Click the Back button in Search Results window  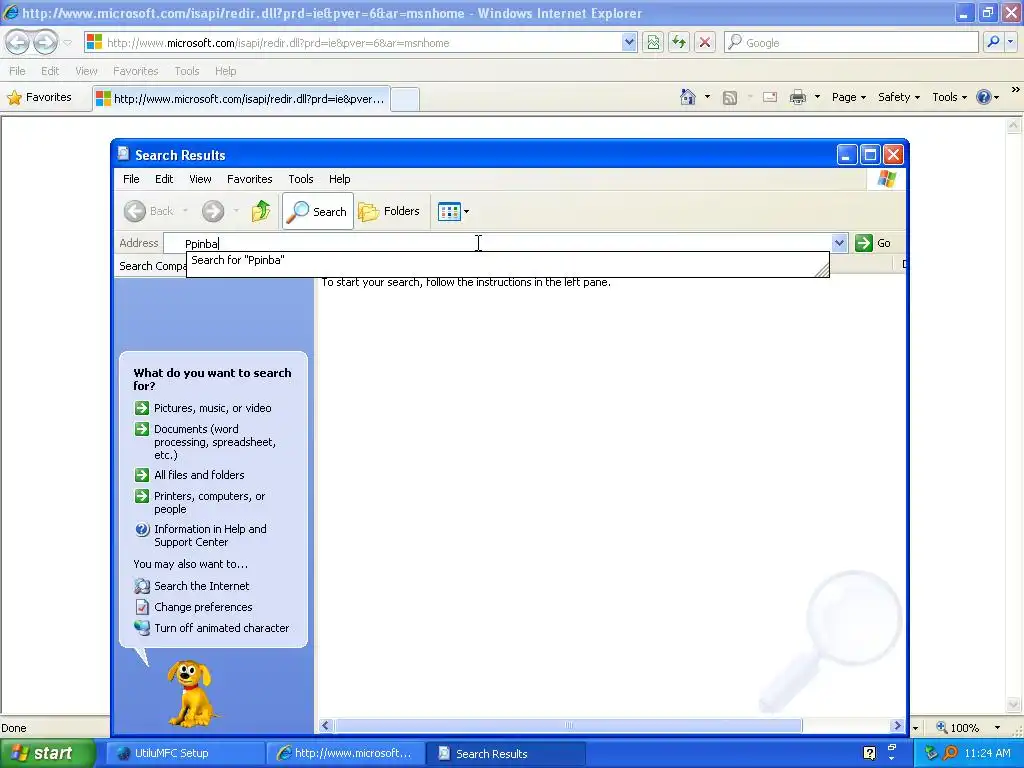pyautogui.click(x=150, y=211)
